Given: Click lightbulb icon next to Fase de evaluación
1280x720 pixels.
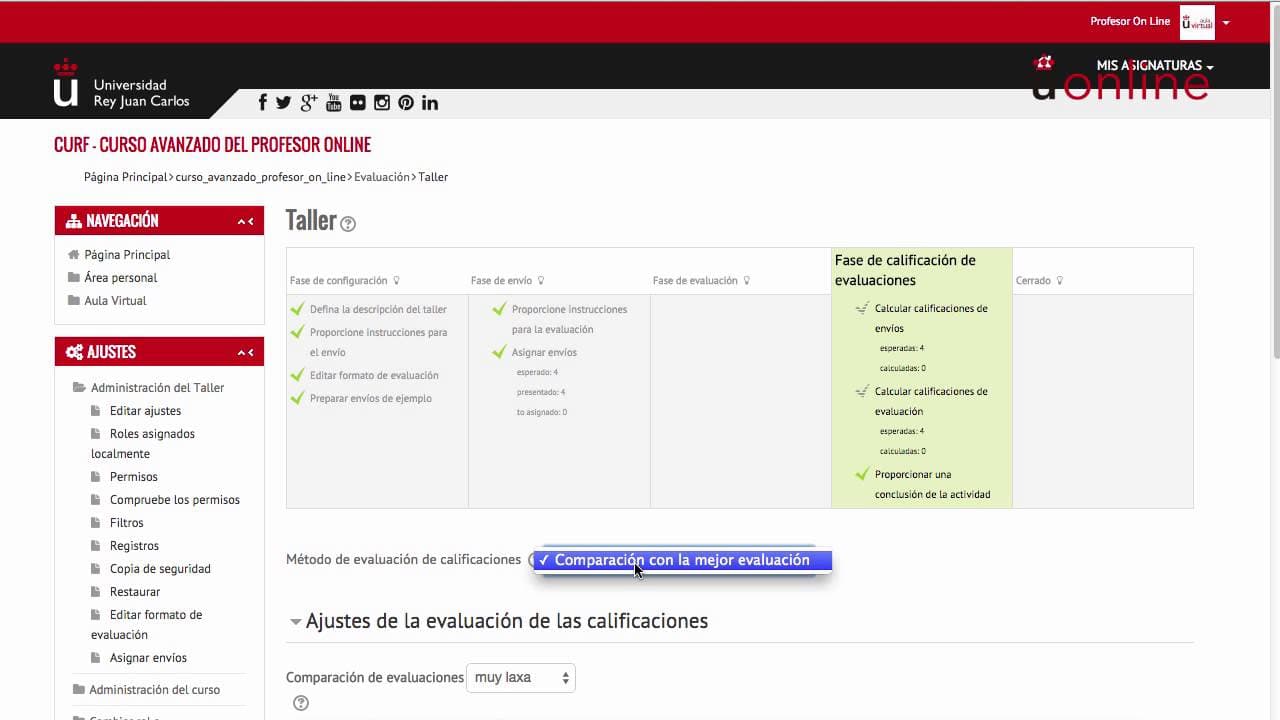Looking at the screenshot, I should coord(746,281).
